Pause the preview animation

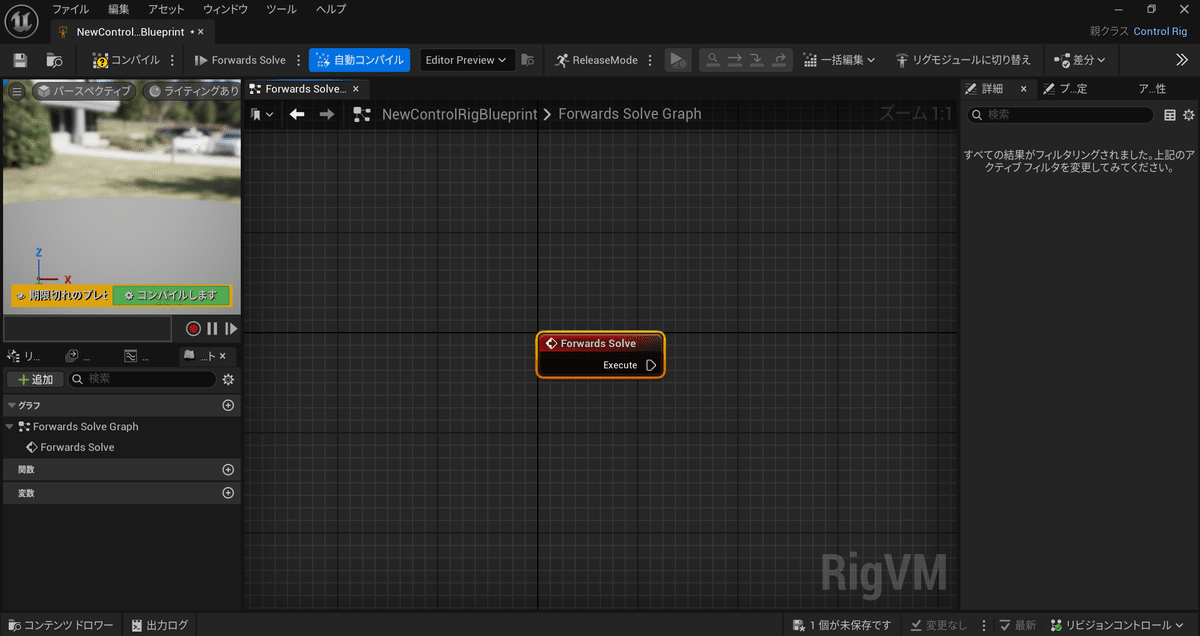tap(212, 328)
